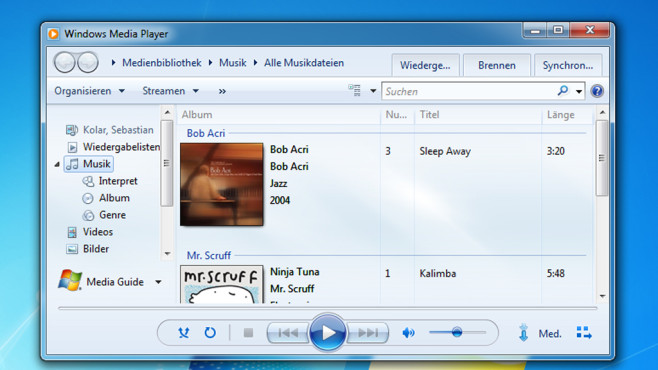
Task: Open help with the question mark icon
Action: (x=597, y=91)
